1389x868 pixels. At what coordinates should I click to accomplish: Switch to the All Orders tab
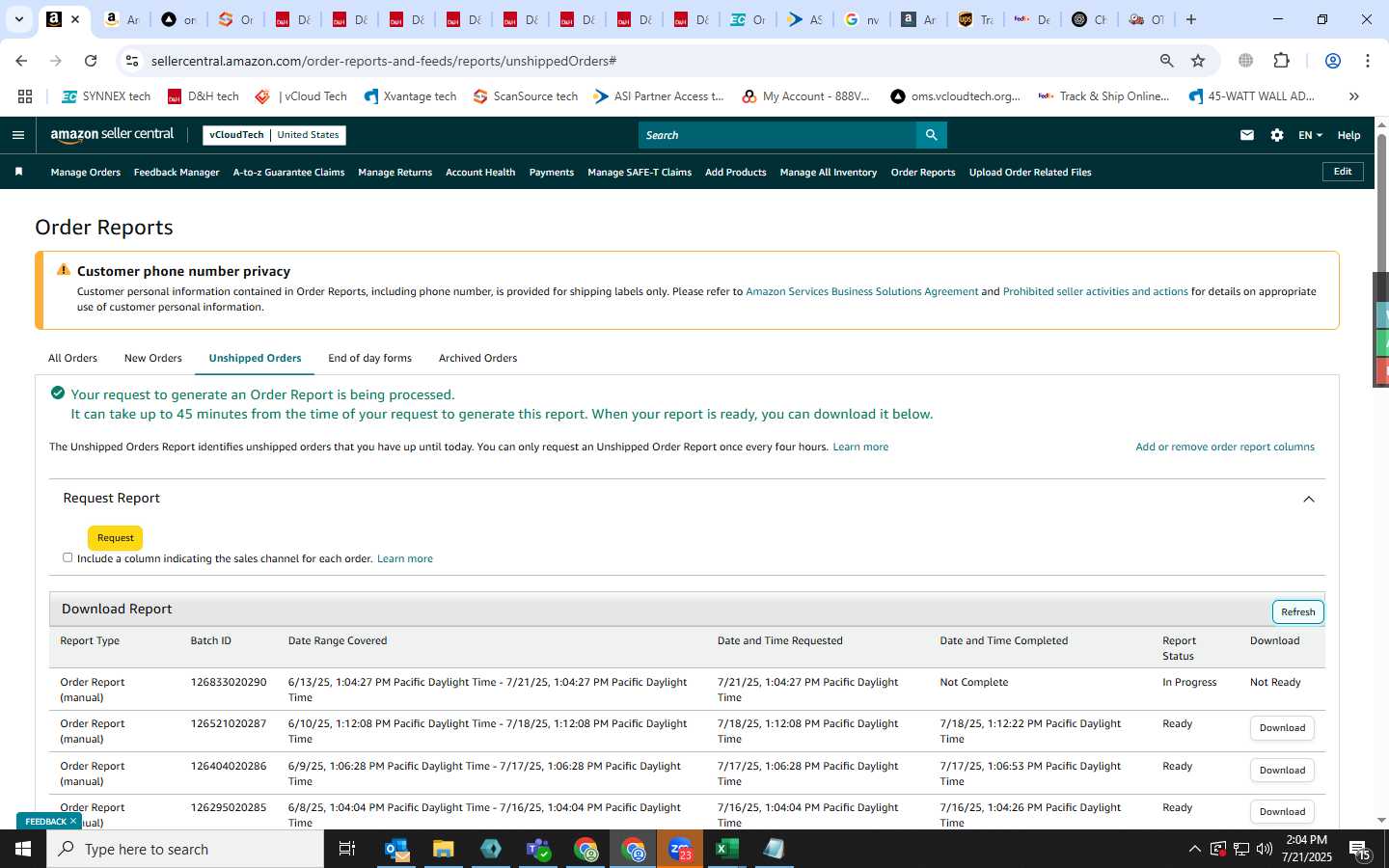tap(72, 358)
